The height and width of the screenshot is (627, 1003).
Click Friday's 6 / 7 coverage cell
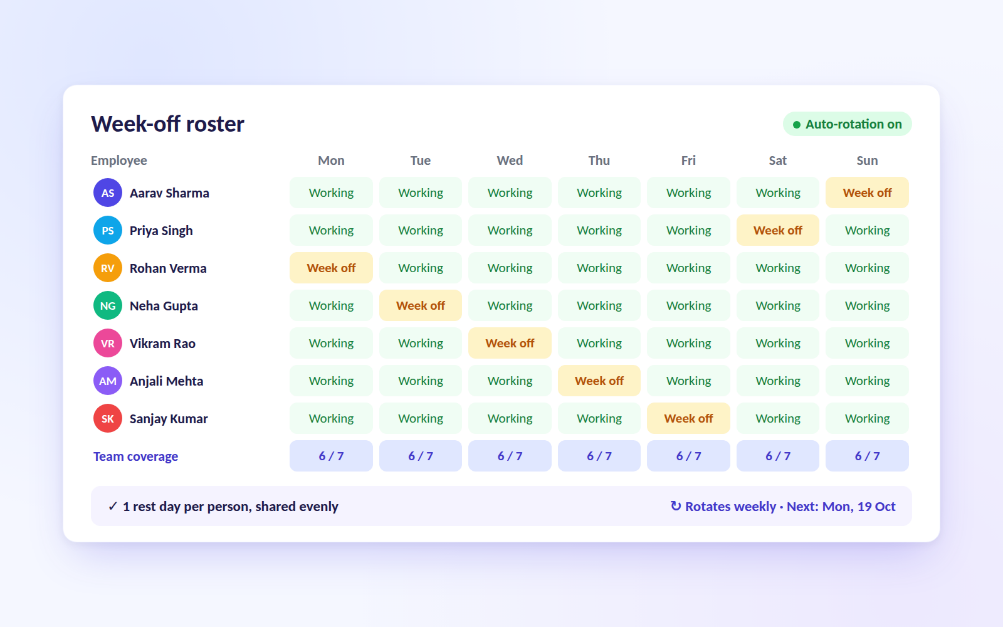(688, 456)
